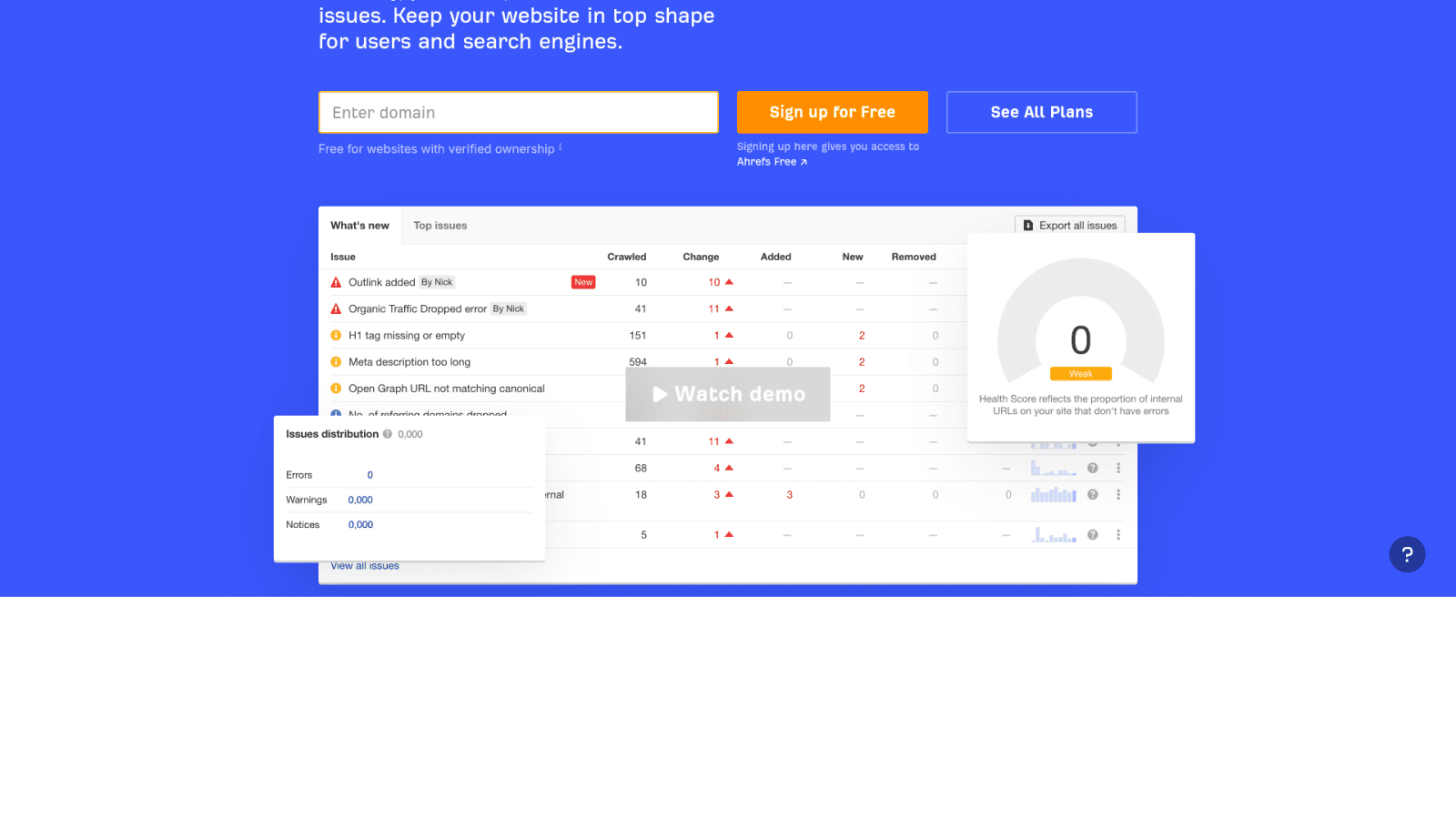Image resolution: width=1456 pixels, height=819 pixels.
Task: Click the red up arrow beside change 3
Action: coord(729,494)
